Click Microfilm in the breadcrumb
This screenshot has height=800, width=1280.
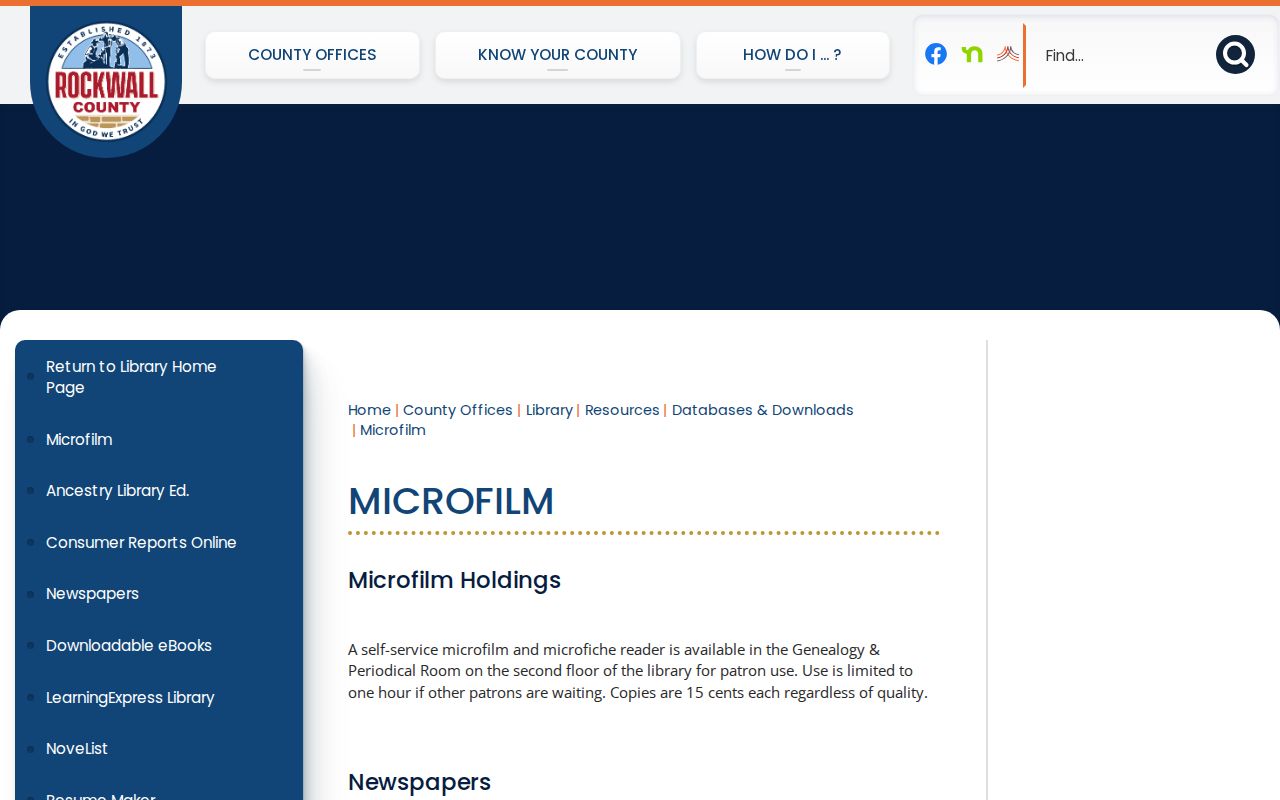click(x=393, y=430)
